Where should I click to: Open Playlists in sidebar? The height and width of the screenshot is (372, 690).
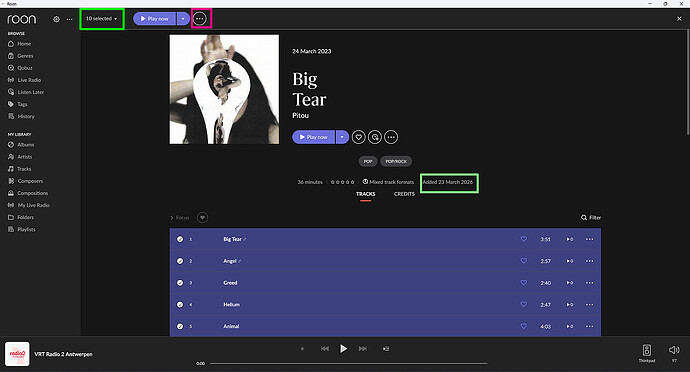pyautogui.click(x=22, y=229)
